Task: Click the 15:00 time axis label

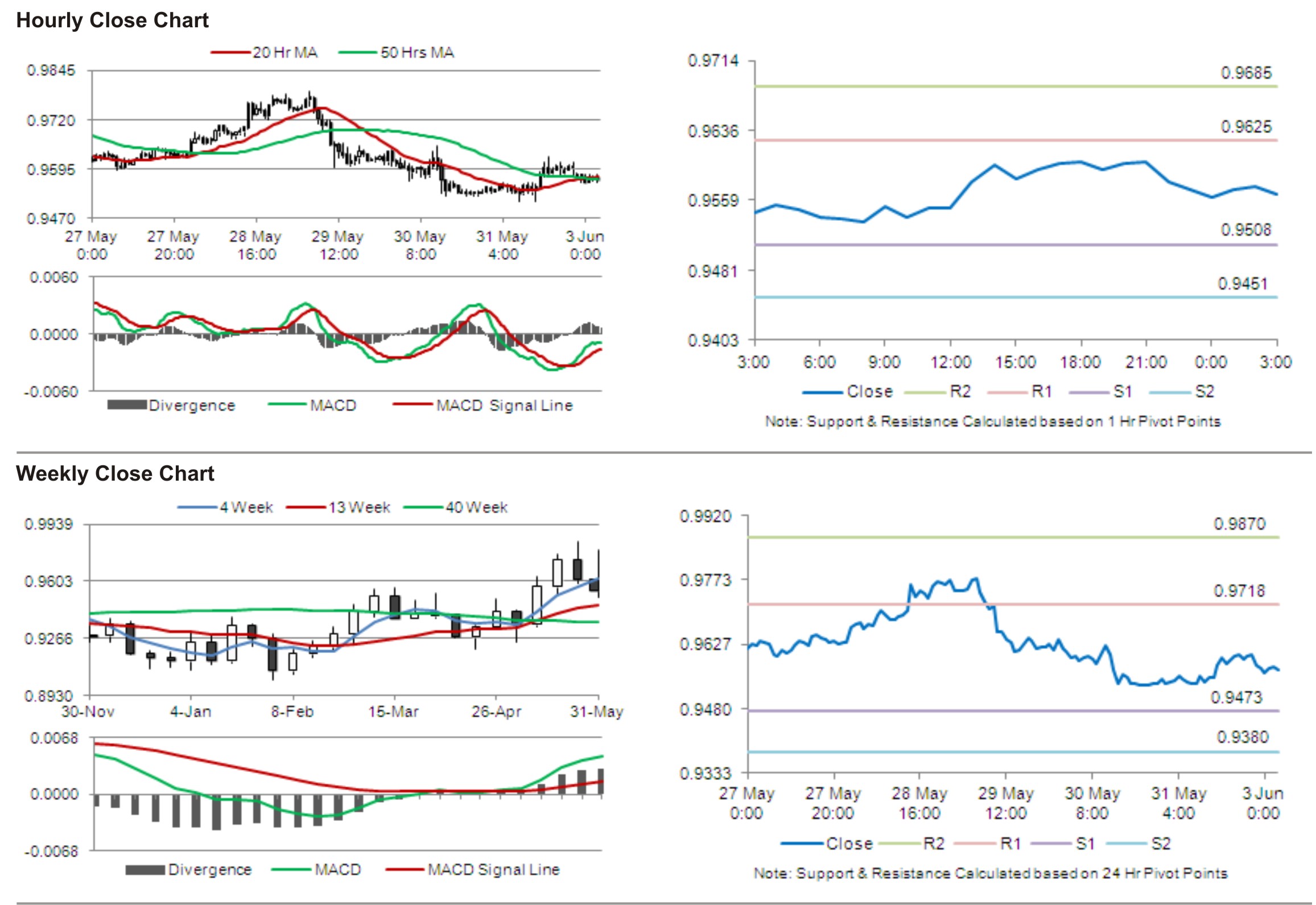Action: click(x=1015, y=362)
